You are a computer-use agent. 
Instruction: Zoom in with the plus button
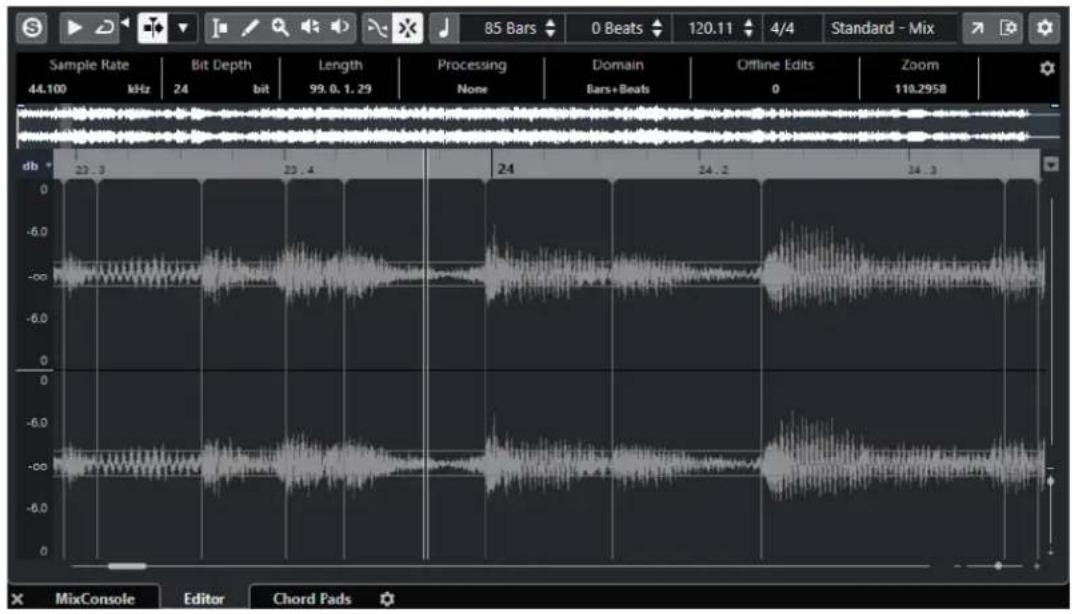pos(1037,566)
